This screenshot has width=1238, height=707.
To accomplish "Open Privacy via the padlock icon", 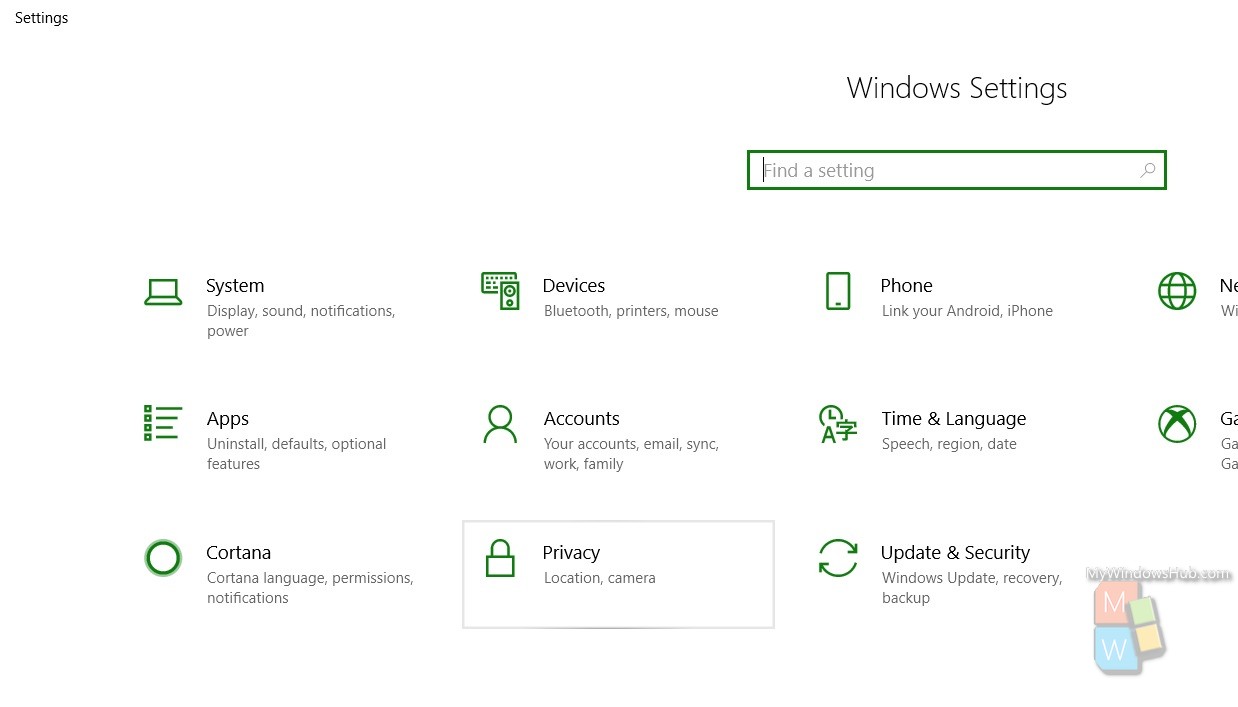I will click(500, 558).
